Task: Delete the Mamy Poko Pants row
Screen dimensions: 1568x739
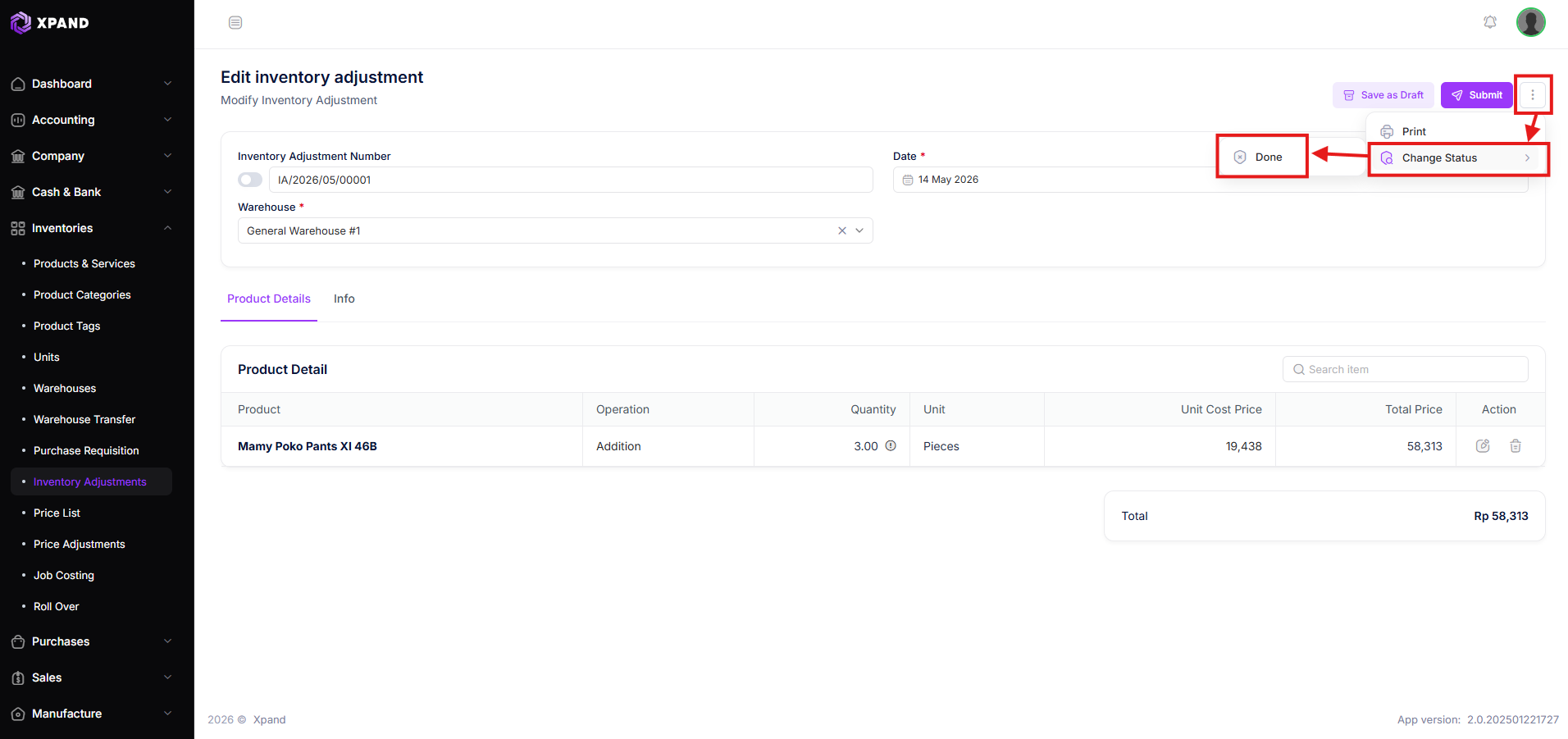Action: point(1516,446)
